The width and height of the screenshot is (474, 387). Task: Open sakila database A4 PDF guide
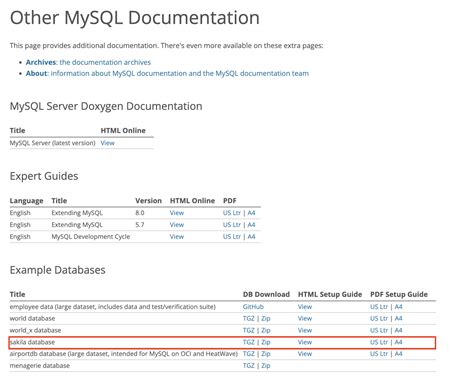(398, 342)
